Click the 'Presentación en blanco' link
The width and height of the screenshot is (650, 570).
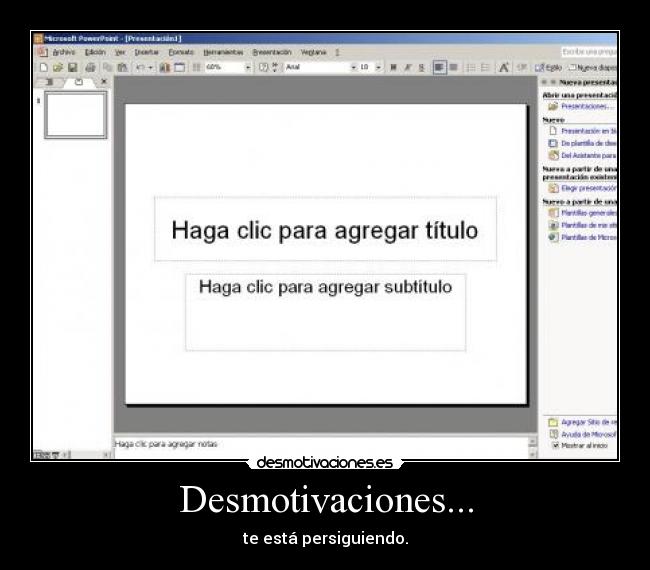pyautogui.click(x=589, y=131)
